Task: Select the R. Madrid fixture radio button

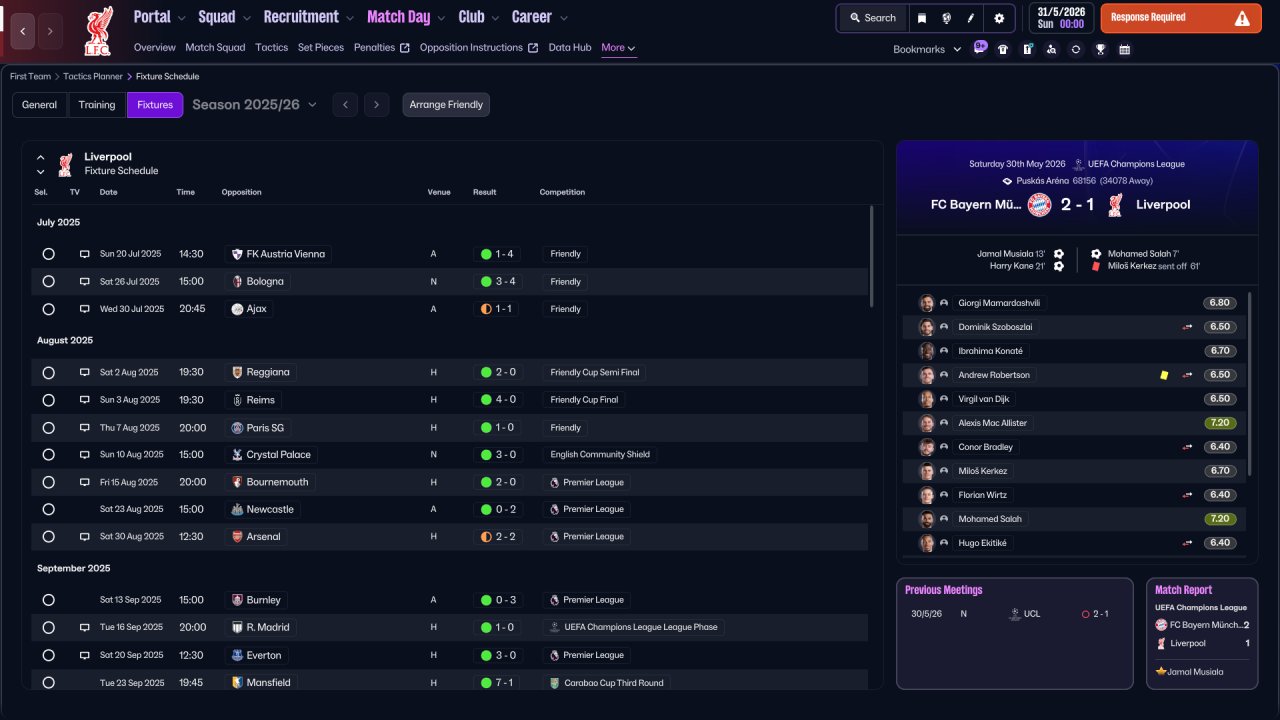Action: point(48,628)
